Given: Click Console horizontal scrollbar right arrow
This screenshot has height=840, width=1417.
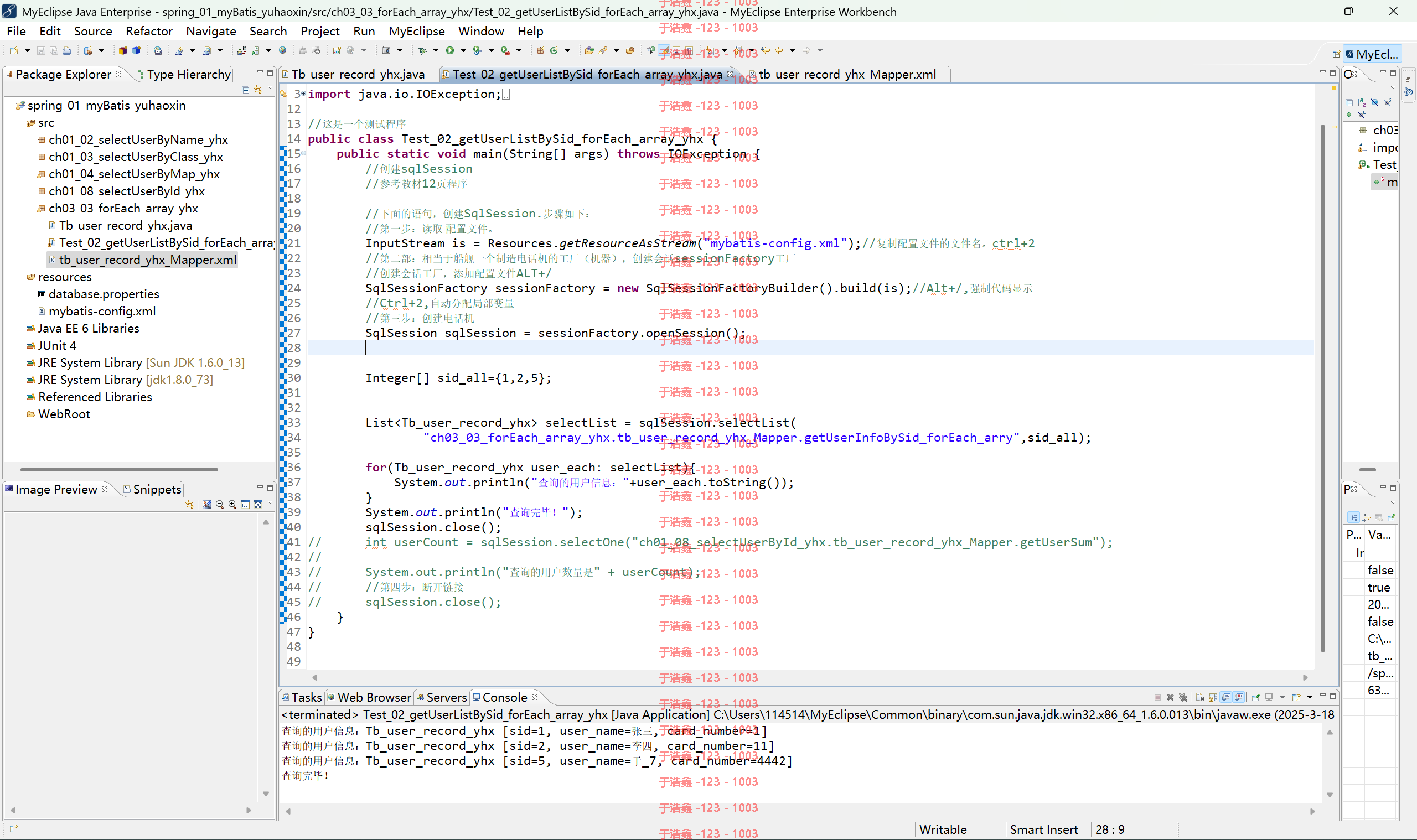Looking at the screenshot, I should coord(1312,811).
